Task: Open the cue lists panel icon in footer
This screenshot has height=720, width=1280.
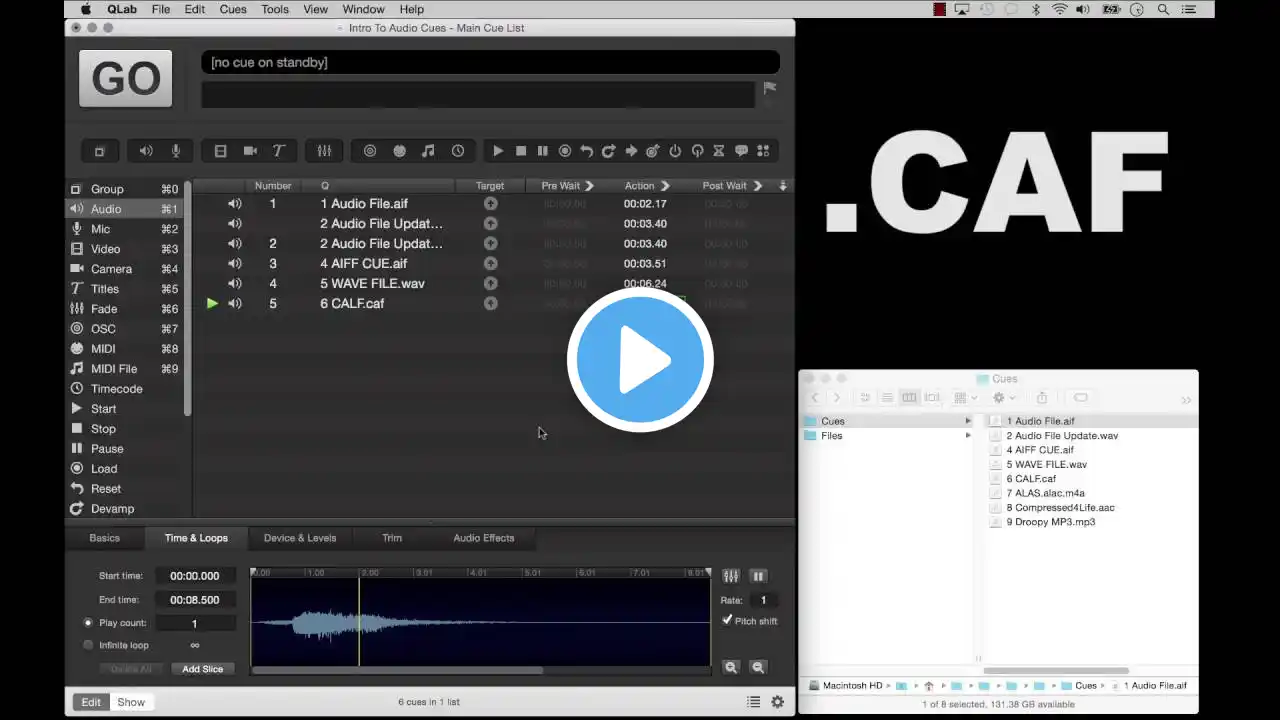Action: coord(754,702)
